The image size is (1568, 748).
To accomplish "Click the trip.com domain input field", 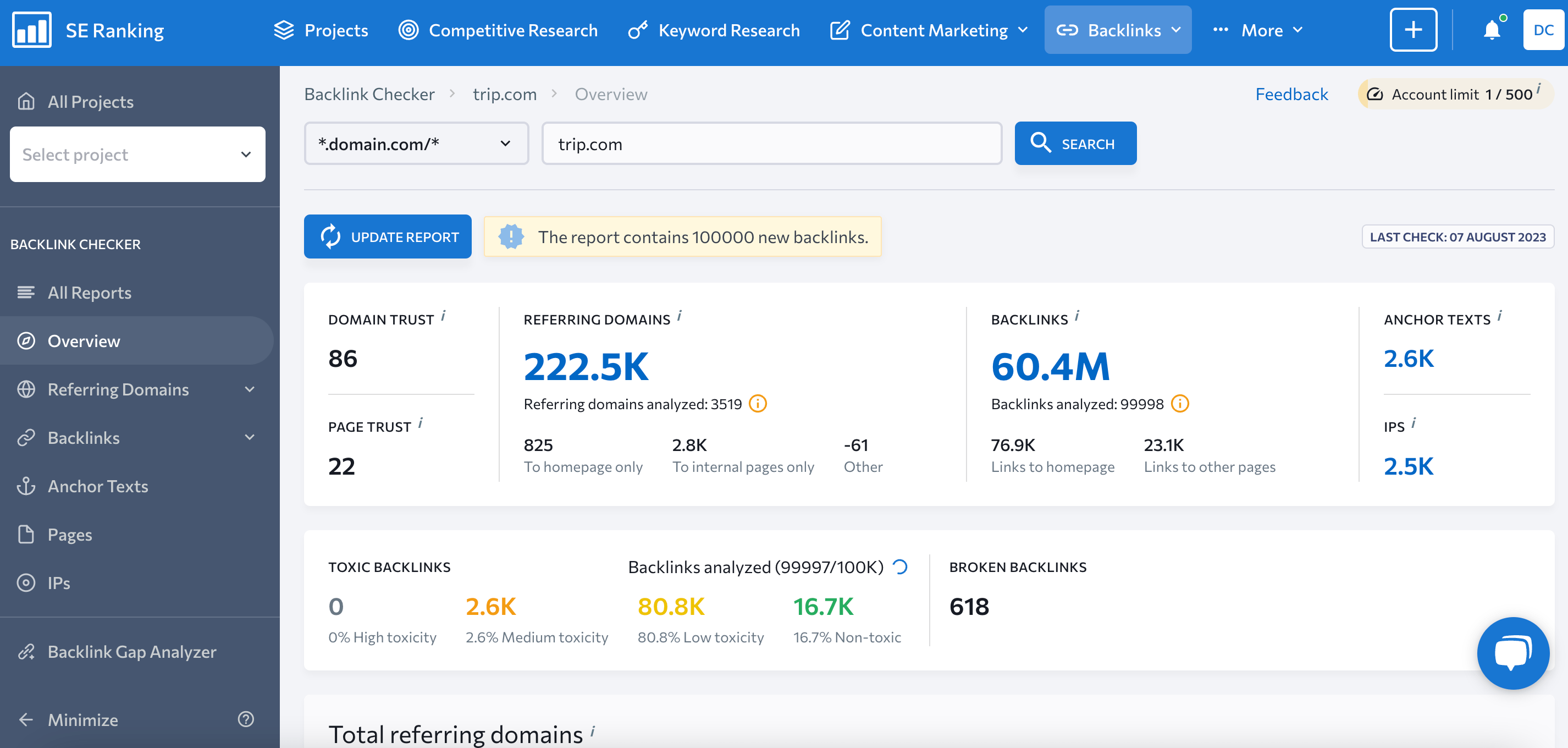I will 772,143.
